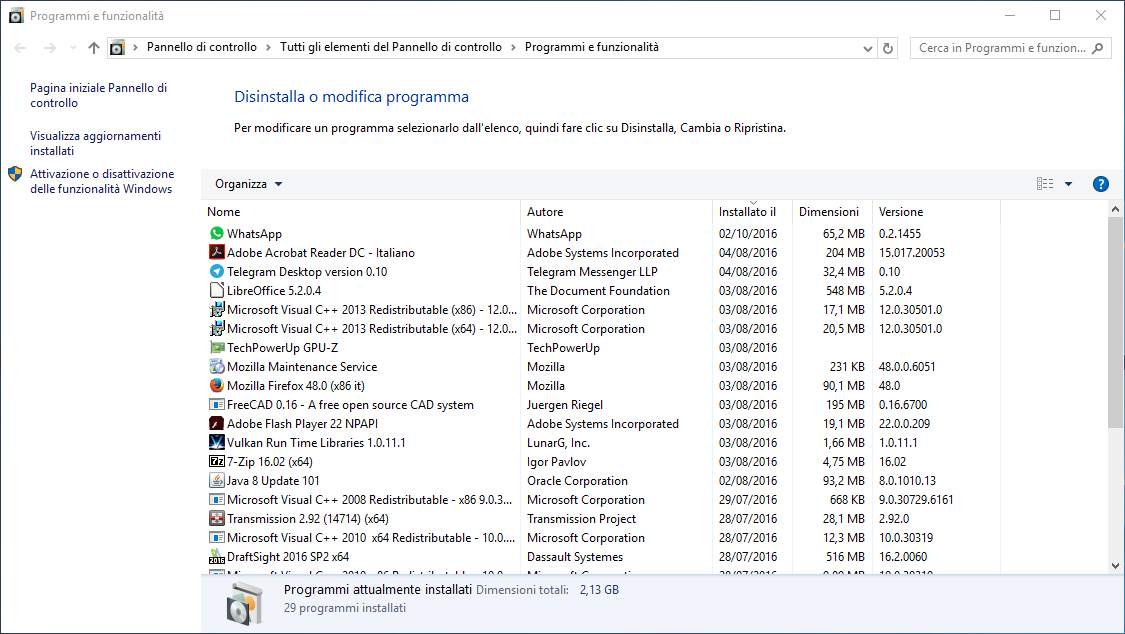Click the vertical scrollbar thumb
Image resolution: width=1125 pixels, height=634 pixels.
point(1115,323)
